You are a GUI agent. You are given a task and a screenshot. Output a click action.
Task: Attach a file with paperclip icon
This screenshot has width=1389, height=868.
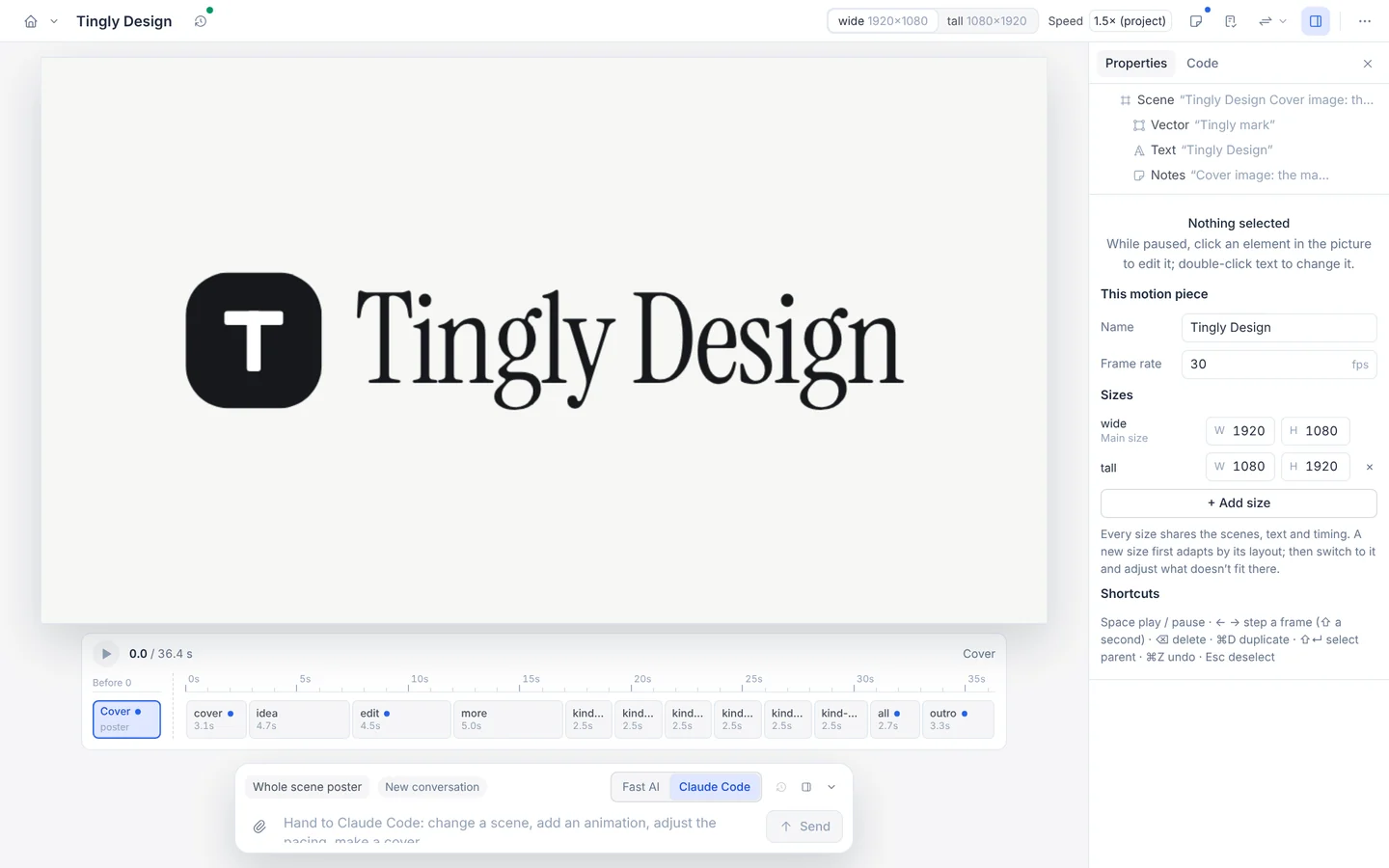pos(259,827)
